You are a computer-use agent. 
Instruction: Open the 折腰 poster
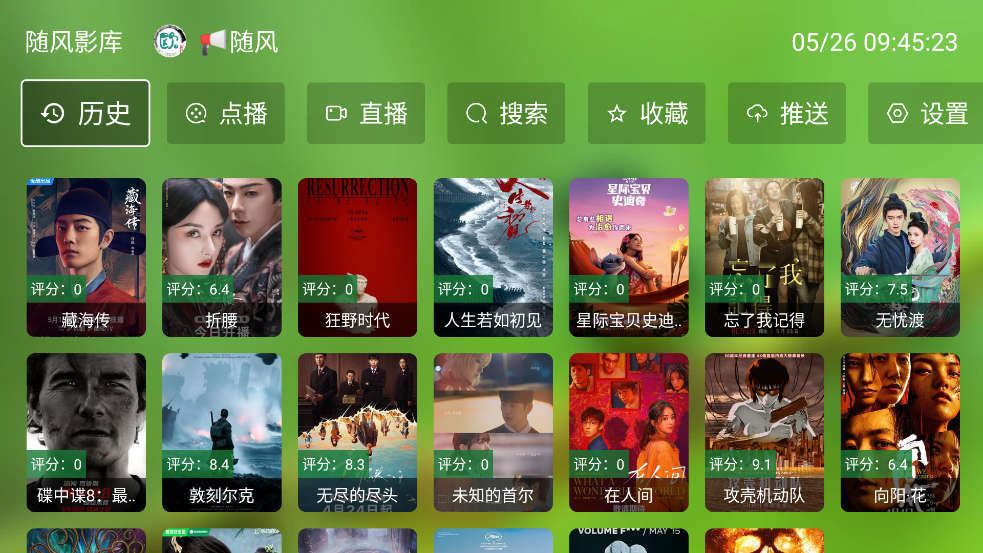coord(222,257)
